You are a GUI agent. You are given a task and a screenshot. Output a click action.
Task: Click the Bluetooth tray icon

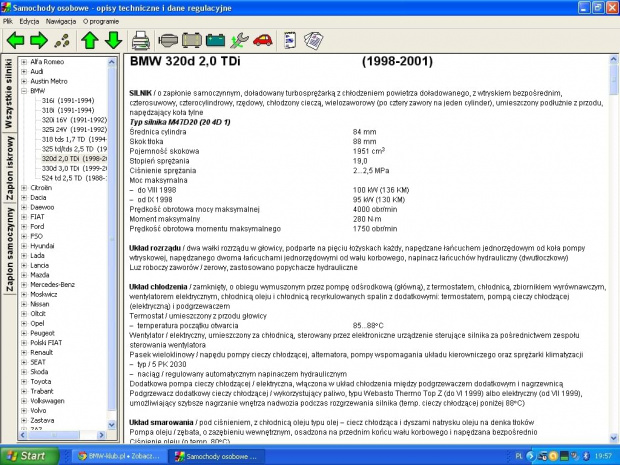pos(586,456)
